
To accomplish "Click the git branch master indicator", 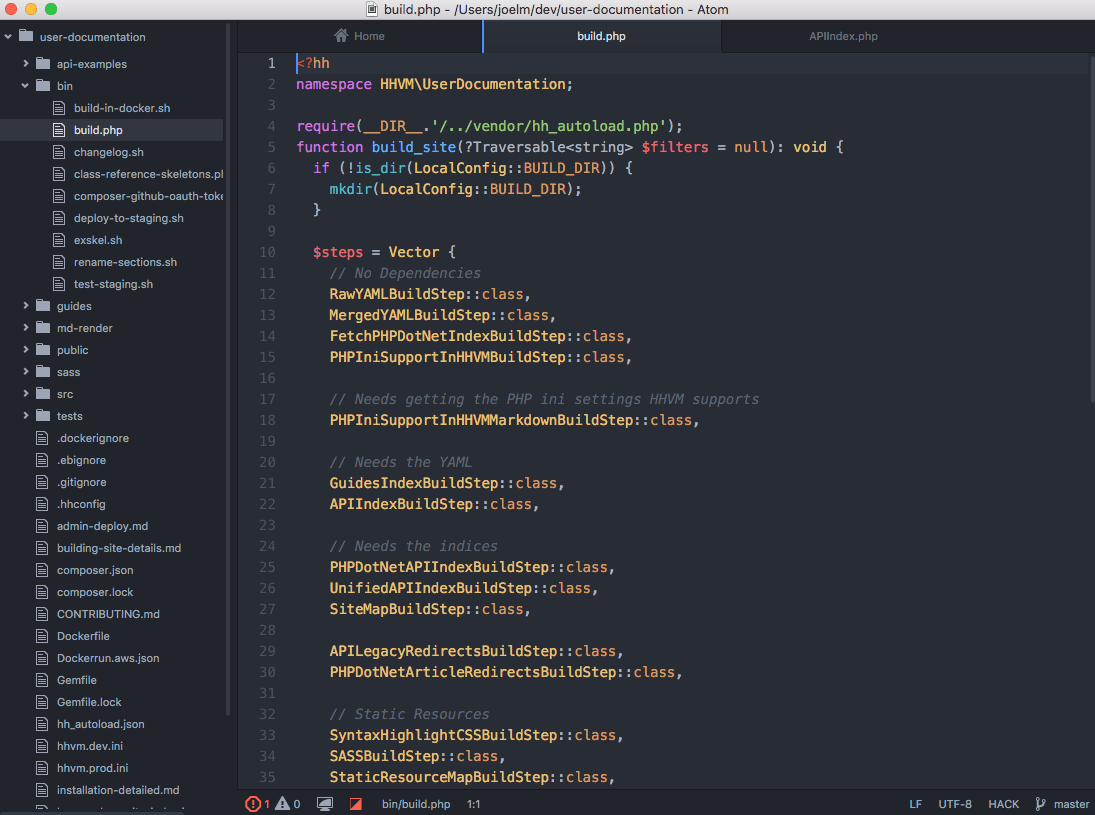I will tap(1061, 804).
